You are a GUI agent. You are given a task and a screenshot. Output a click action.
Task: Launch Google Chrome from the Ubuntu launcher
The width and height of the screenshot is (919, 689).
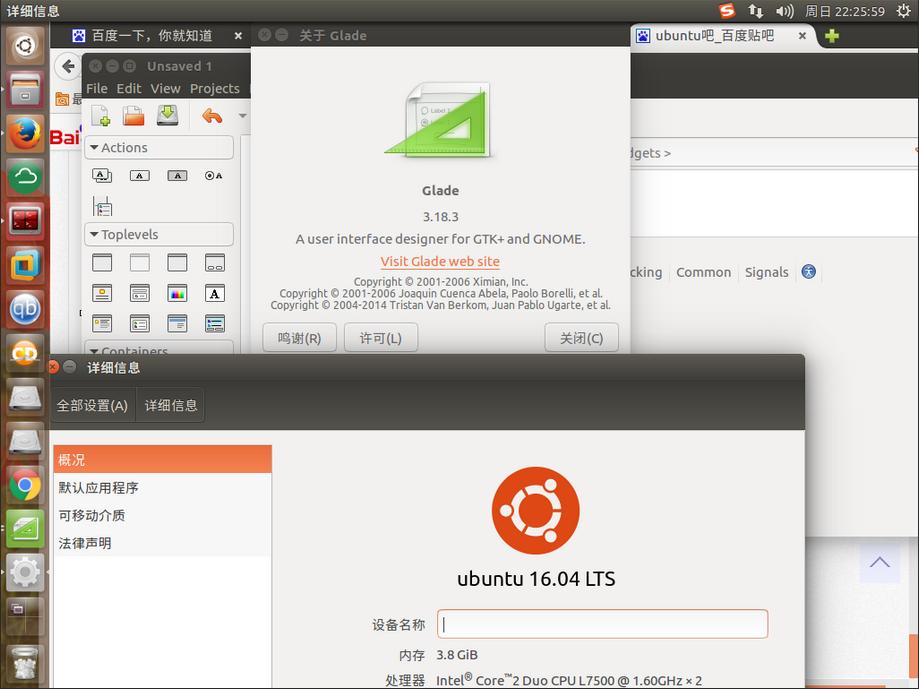tap(25, 485)
